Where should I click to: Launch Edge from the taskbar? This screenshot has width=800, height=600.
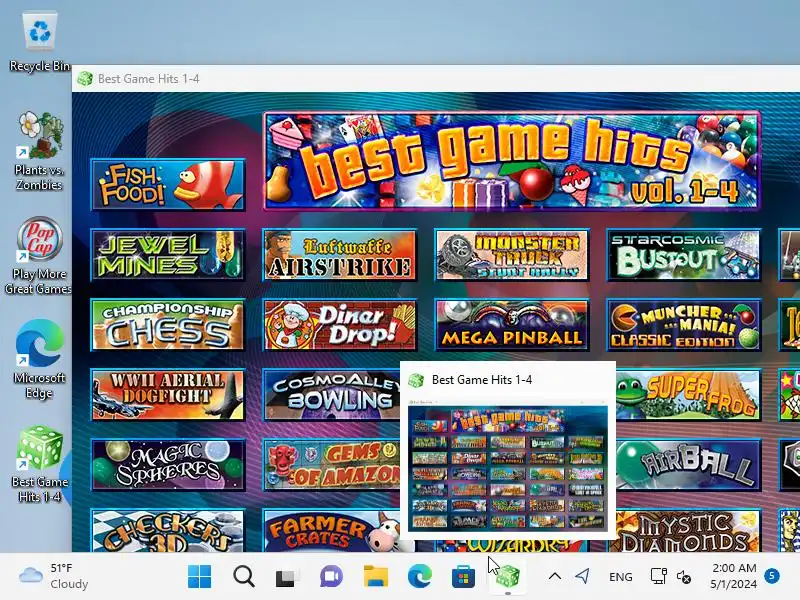tap(420, 577)
